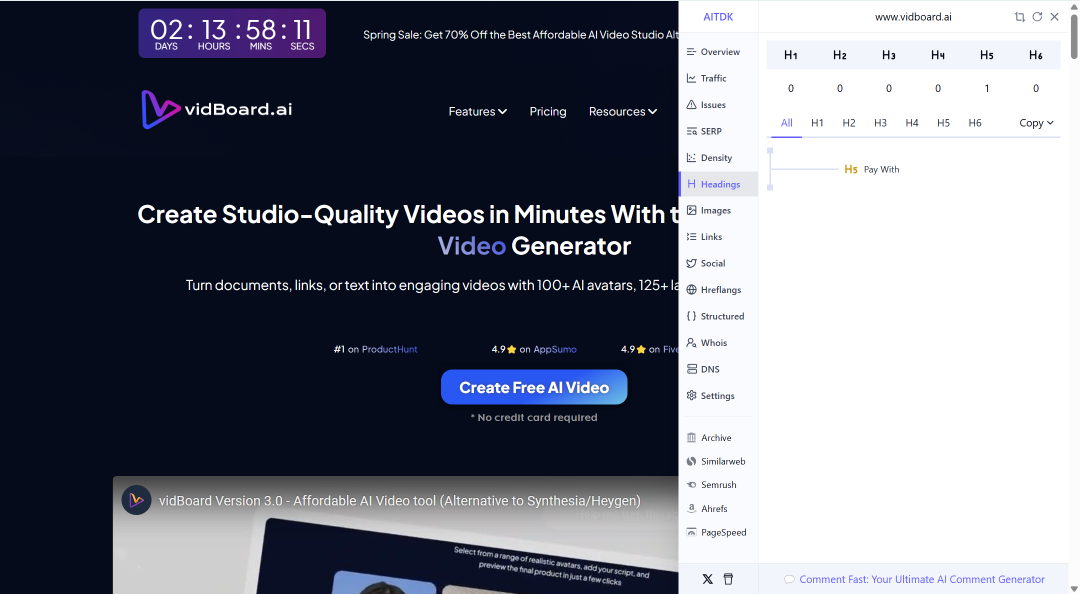Click the X (Twitter) icon in AITDK footer
The width and height of the screenshot is (1080, 594).
pos(707,579)
